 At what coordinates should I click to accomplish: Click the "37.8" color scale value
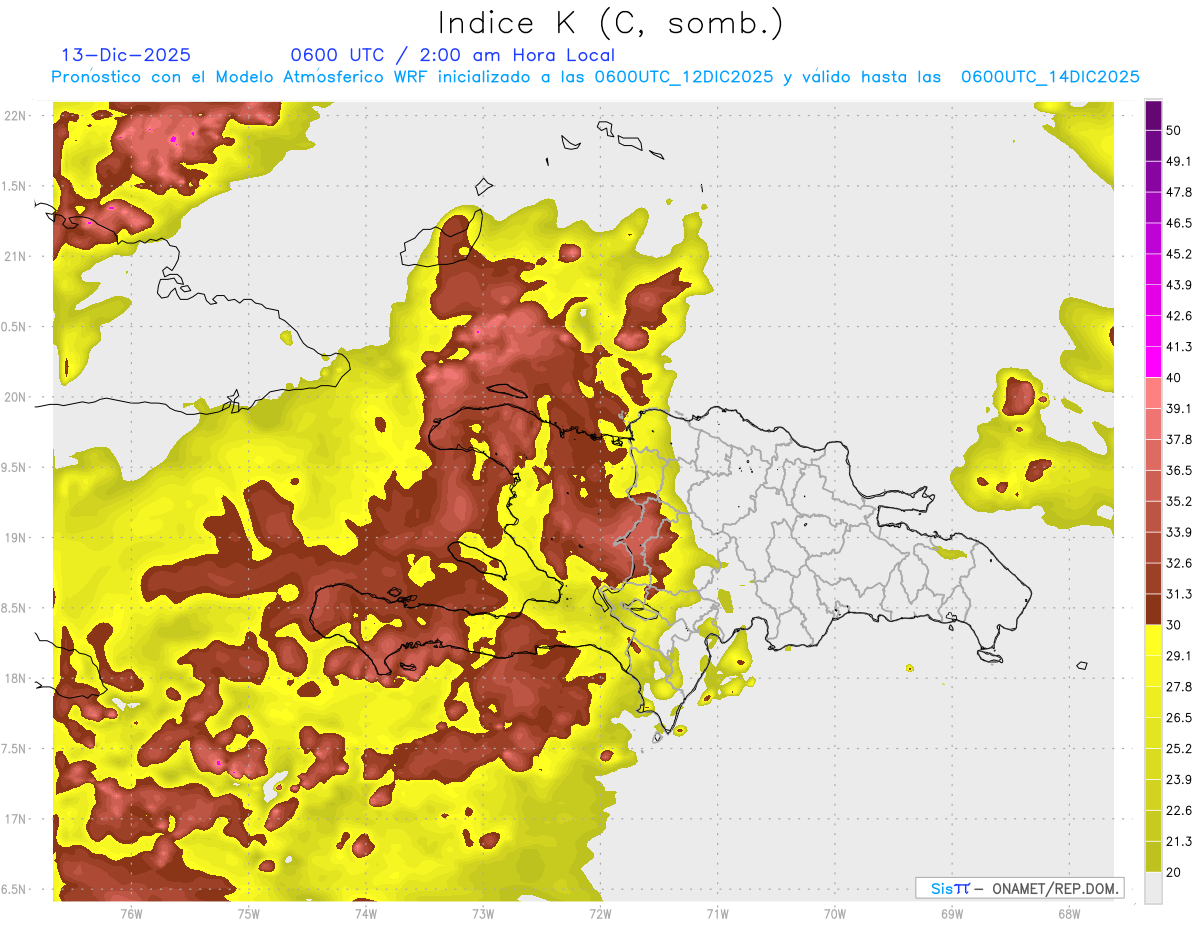pos(1179,439)
